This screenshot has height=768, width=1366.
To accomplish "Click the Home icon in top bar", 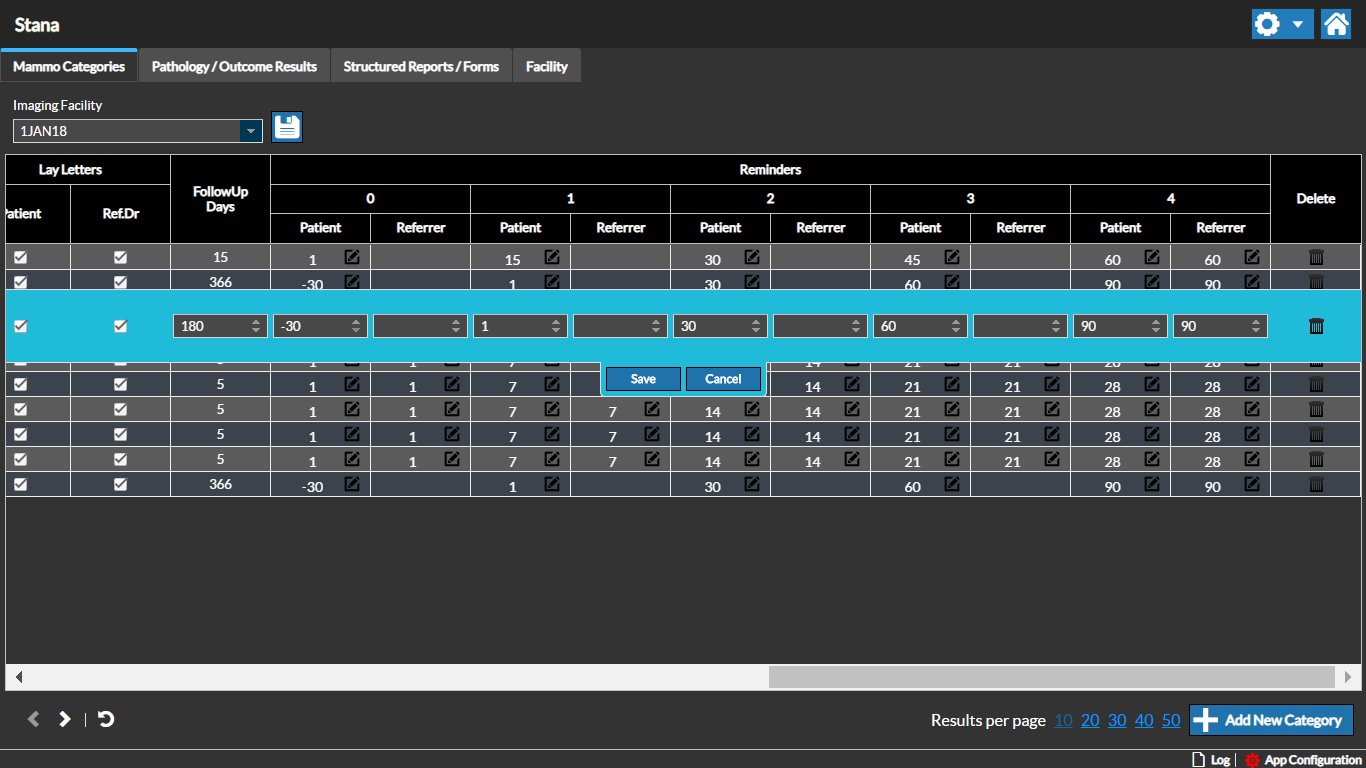I will [1336, 24].
